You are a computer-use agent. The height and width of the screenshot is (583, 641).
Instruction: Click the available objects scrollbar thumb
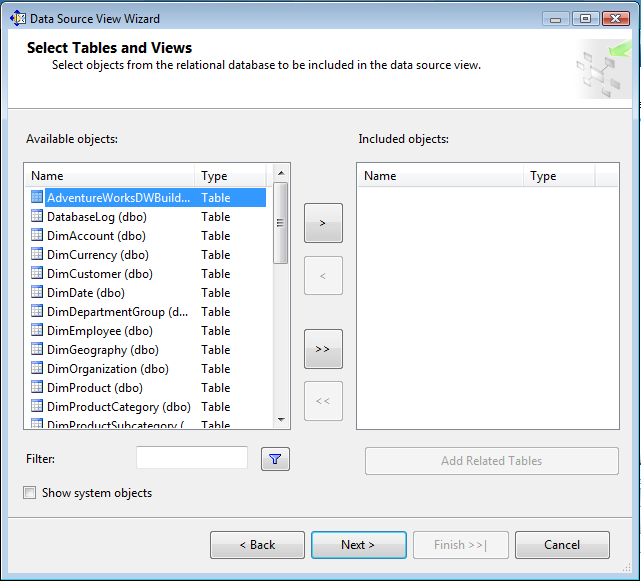(x=280, y=223)
